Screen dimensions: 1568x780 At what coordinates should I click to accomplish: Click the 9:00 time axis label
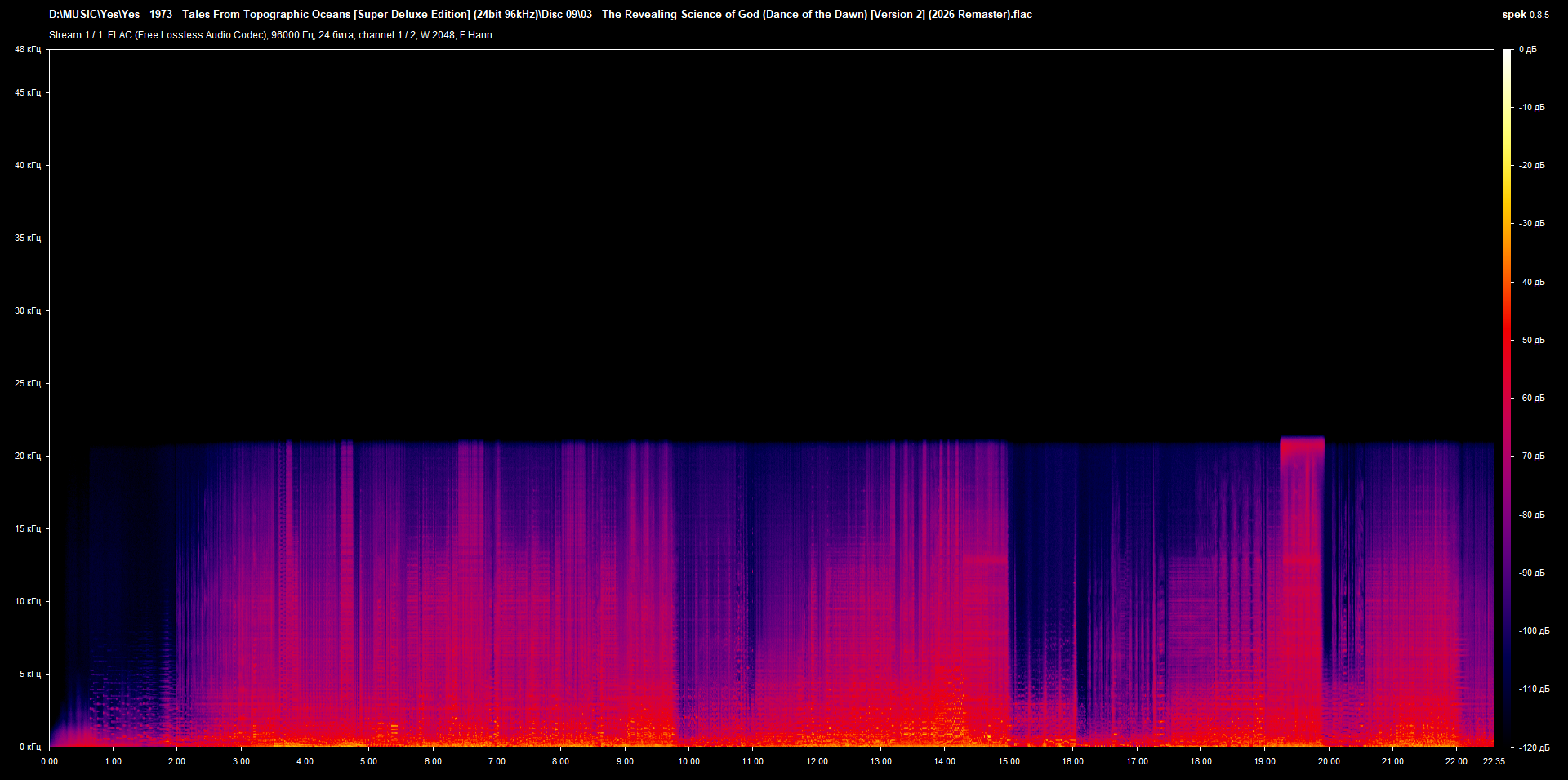pos(626,762)
